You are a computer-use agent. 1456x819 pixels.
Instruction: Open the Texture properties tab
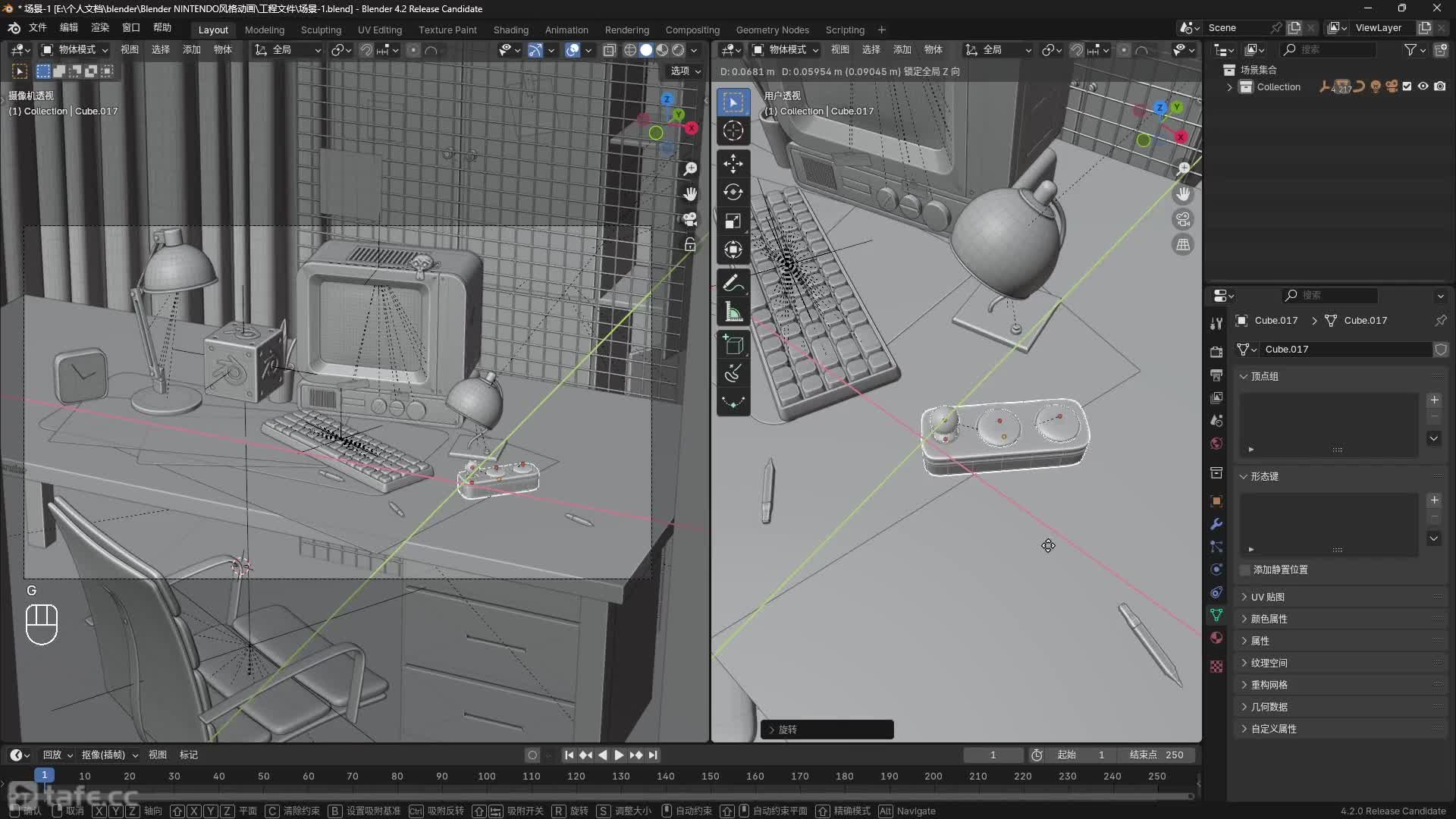1216,667
